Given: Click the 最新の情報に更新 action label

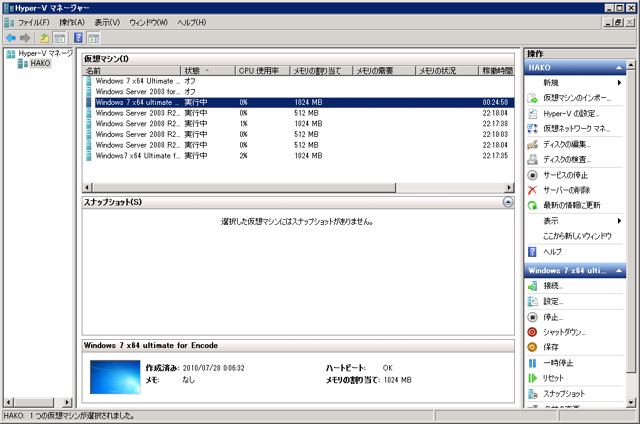Looking at the screenshot, I should (571, 205).
